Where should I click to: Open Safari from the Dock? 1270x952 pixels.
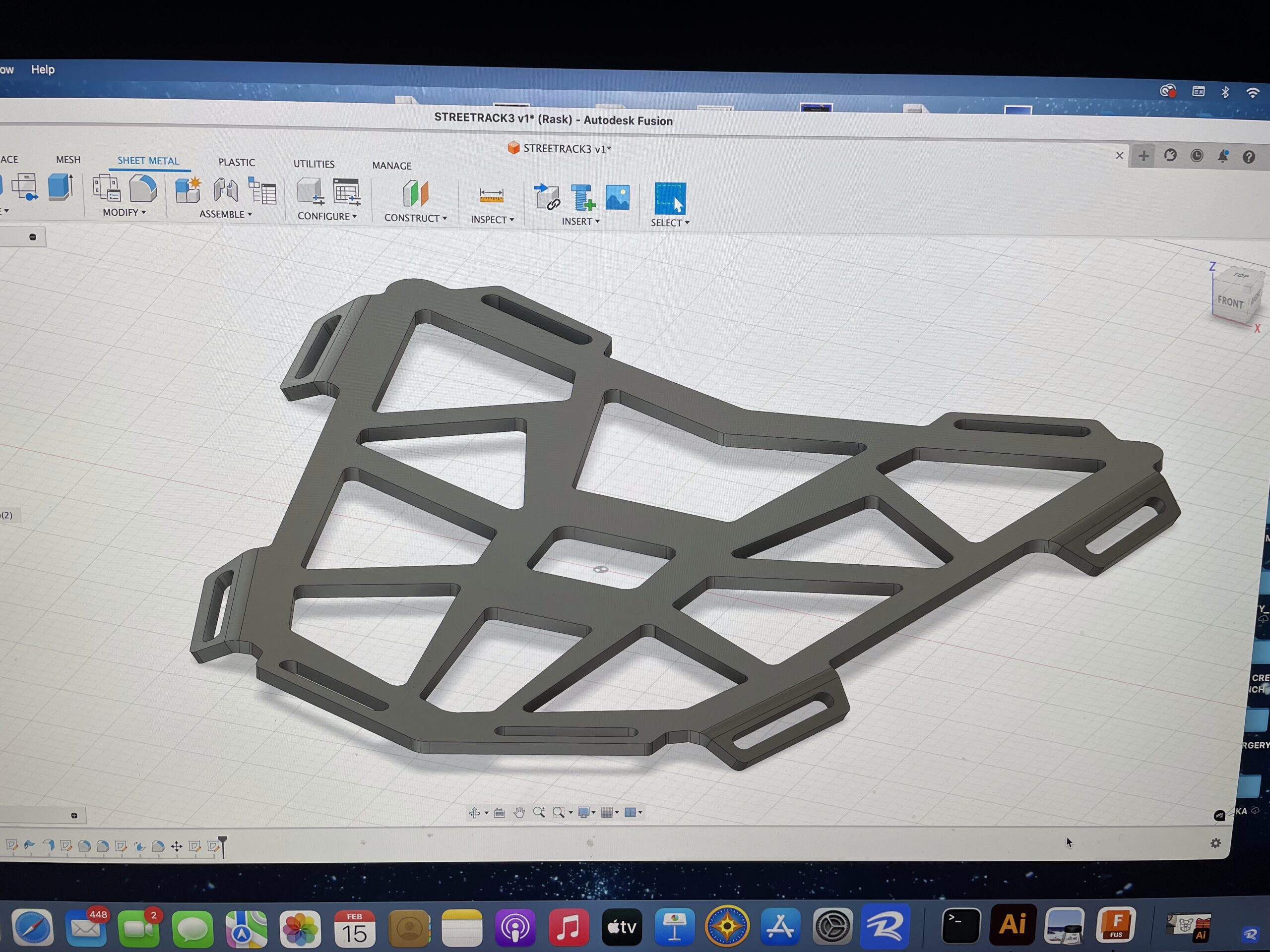click(33, 927)
